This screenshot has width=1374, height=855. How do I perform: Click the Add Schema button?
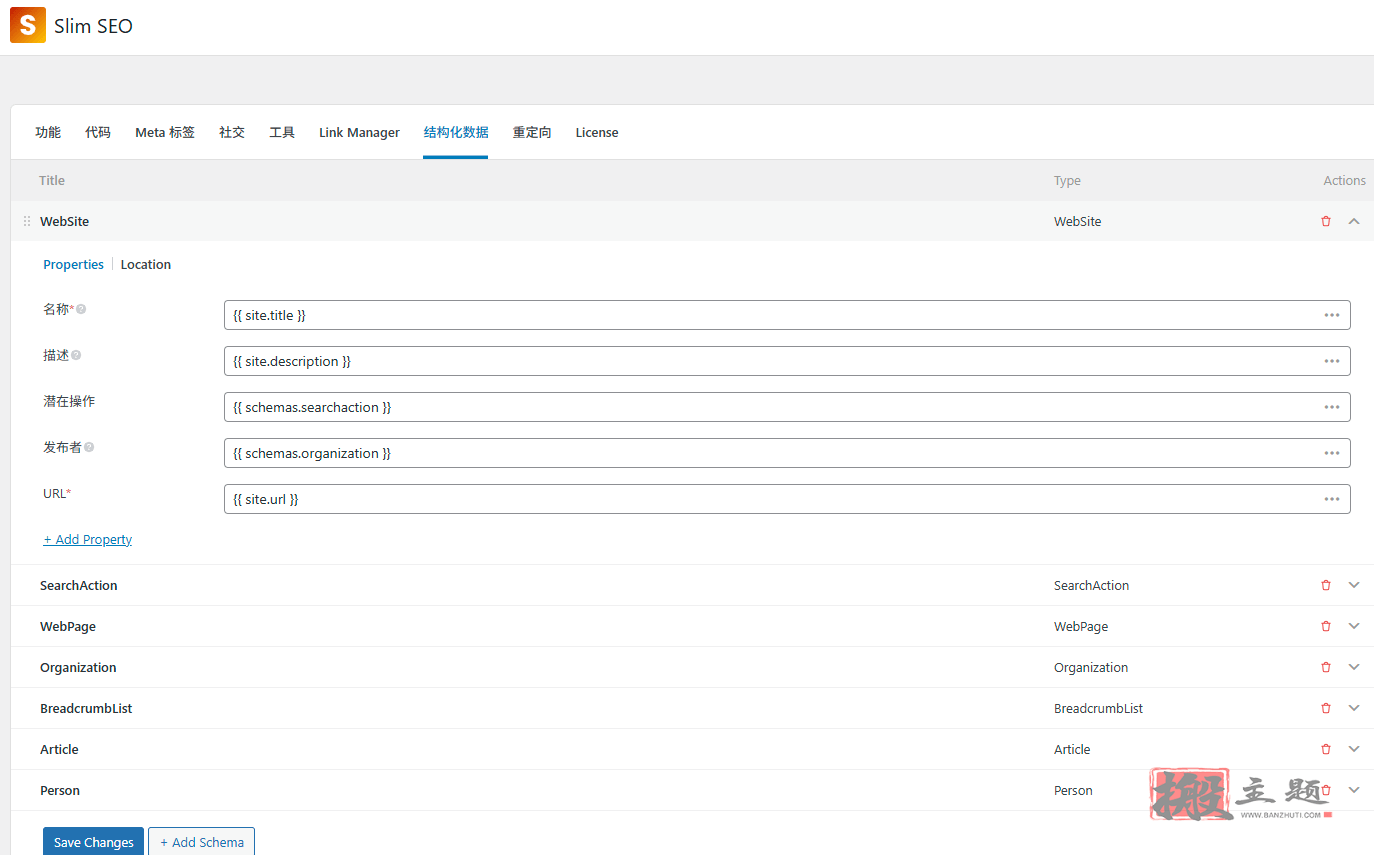(201, 842)
